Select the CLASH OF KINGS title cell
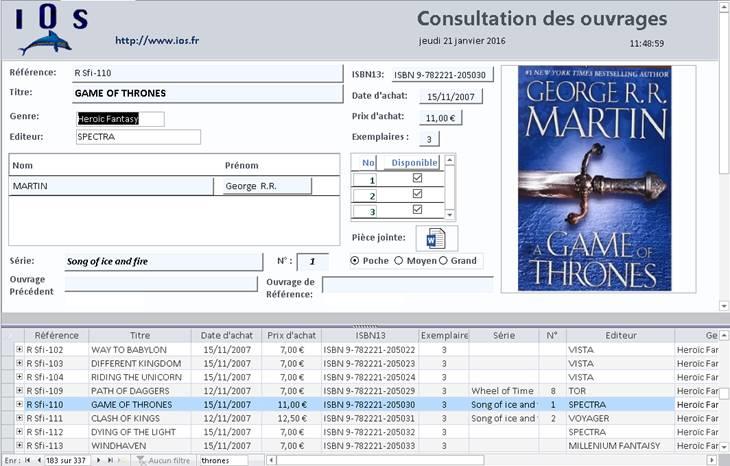 [140, 418]
